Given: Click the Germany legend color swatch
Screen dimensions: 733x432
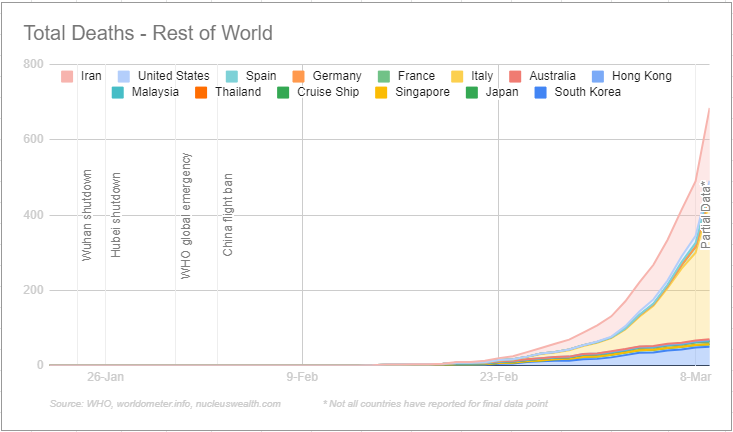Looking at the screenshot, I should coord(298,76).
